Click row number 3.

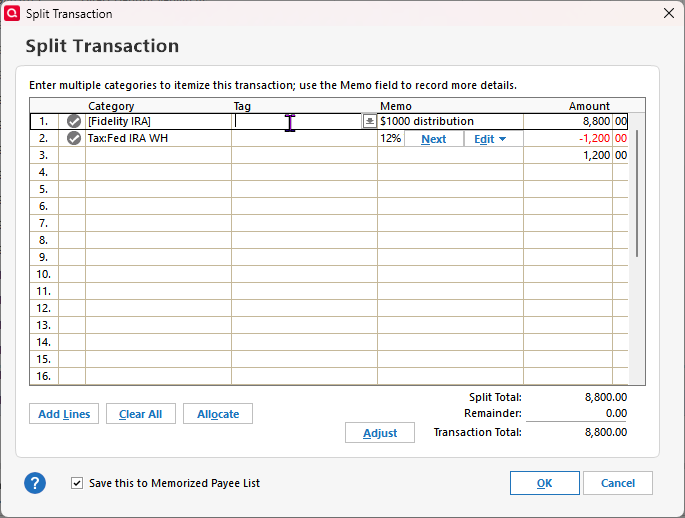[x=43, y=155]
